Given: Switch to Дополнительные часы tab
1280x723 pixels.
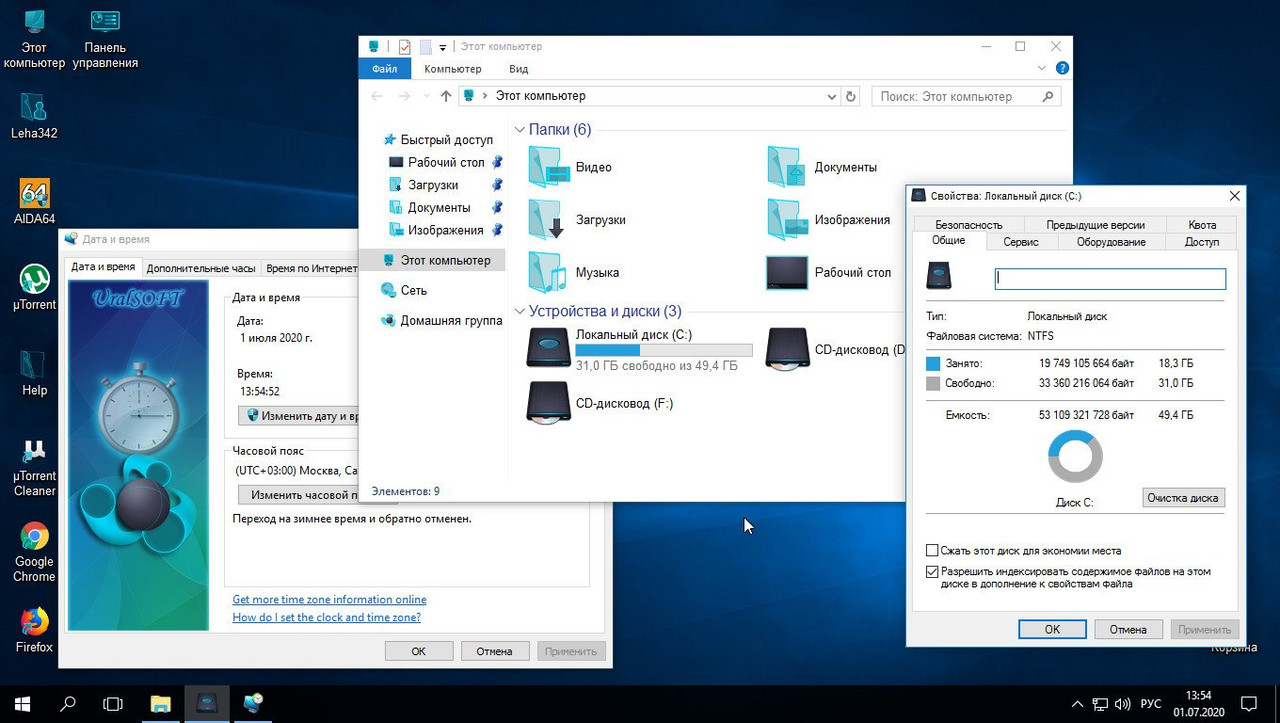Looking at the screenshot, I should 201,268.
